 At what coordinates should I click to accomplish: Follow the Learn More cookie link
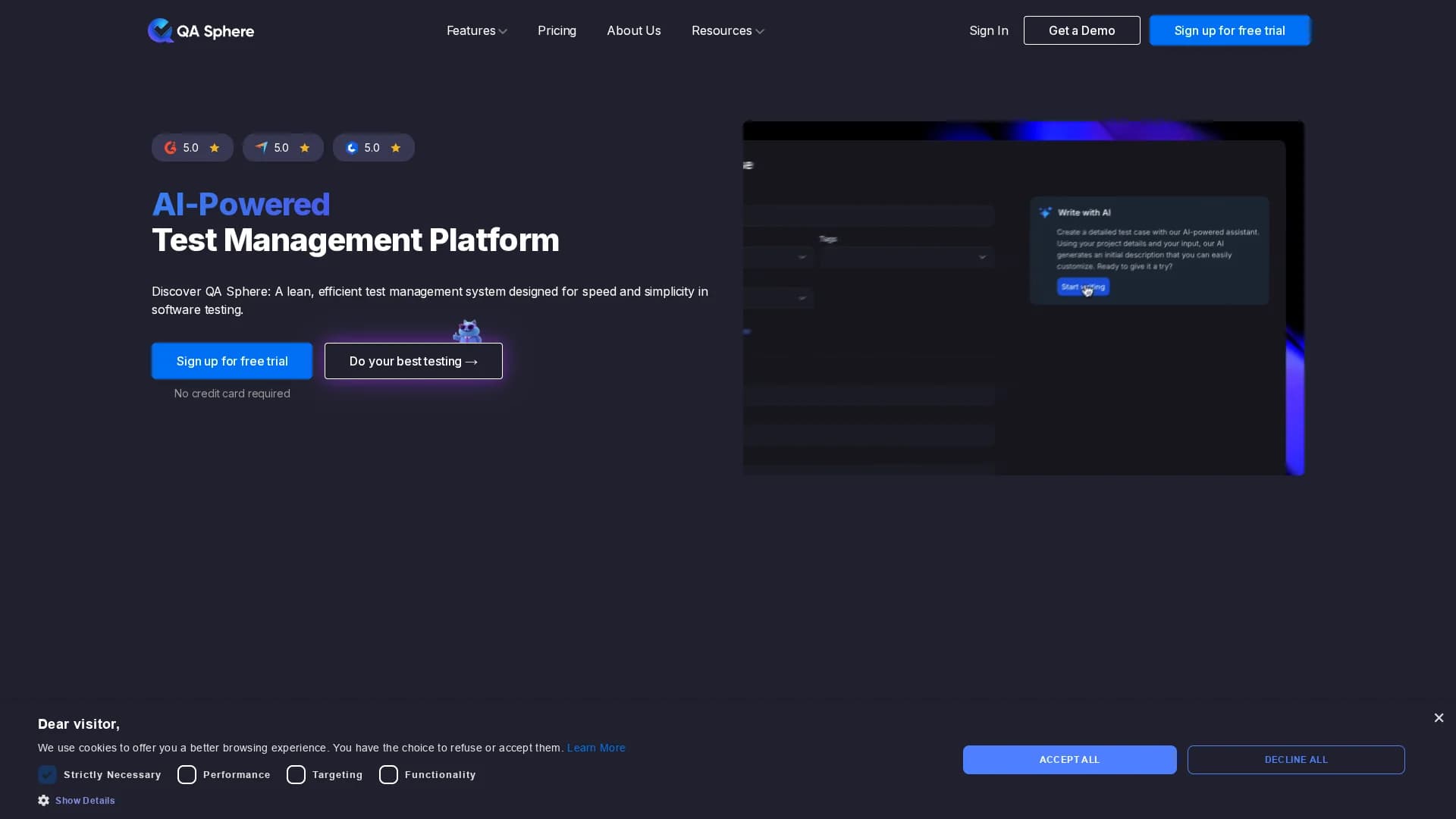(596, 748)
